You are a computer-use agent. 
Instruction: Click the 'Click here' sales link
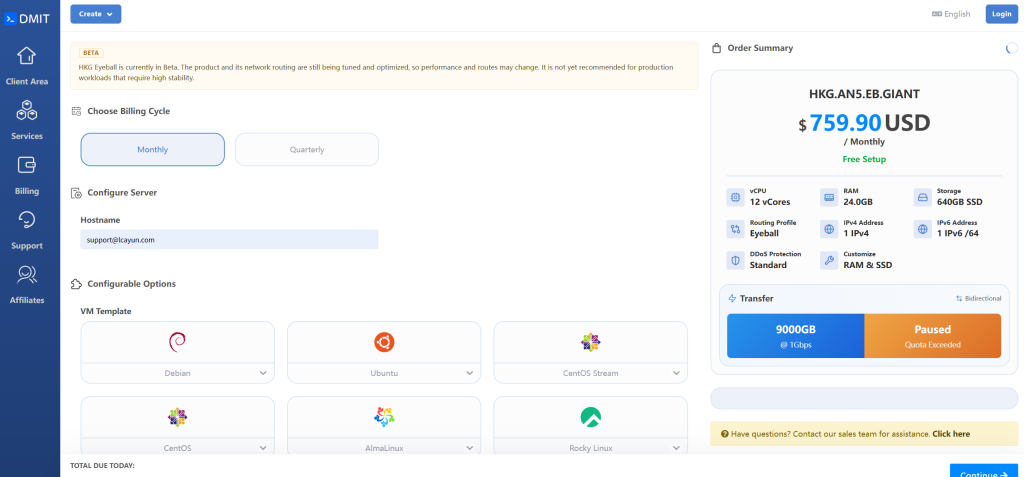(951, 434)
